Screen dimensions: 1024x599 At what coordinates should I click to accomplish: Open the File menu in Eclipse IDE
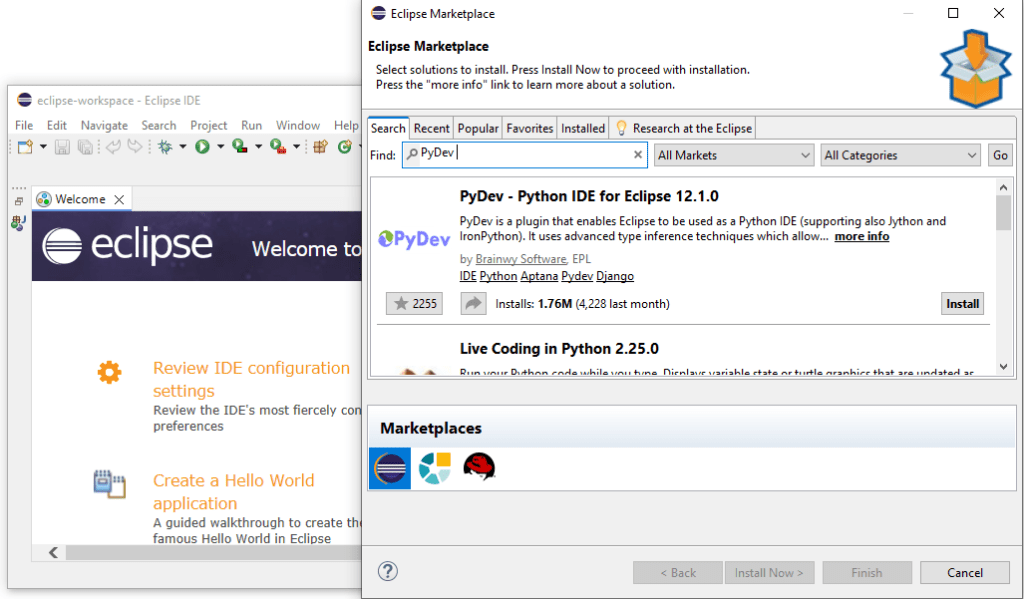point(24,125)
